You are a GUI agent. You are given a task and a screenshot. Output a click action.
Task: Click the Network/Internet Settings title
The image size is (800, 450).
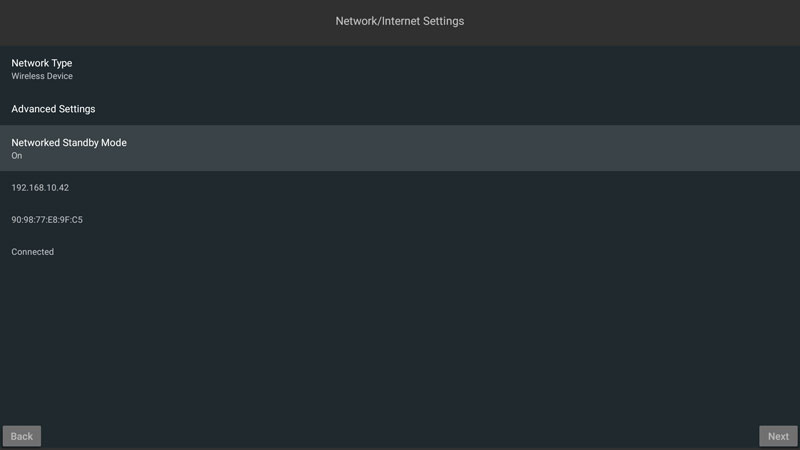400,21
